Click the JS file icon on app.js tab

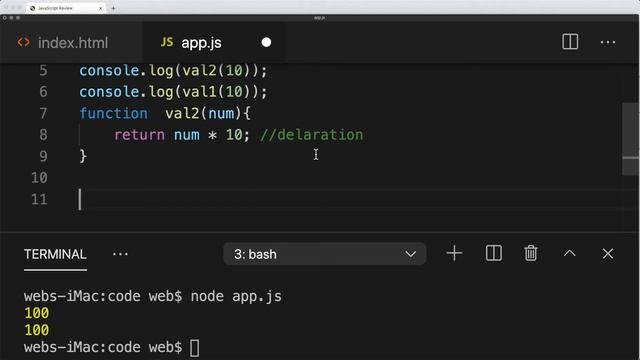click(x=167, y=42)
